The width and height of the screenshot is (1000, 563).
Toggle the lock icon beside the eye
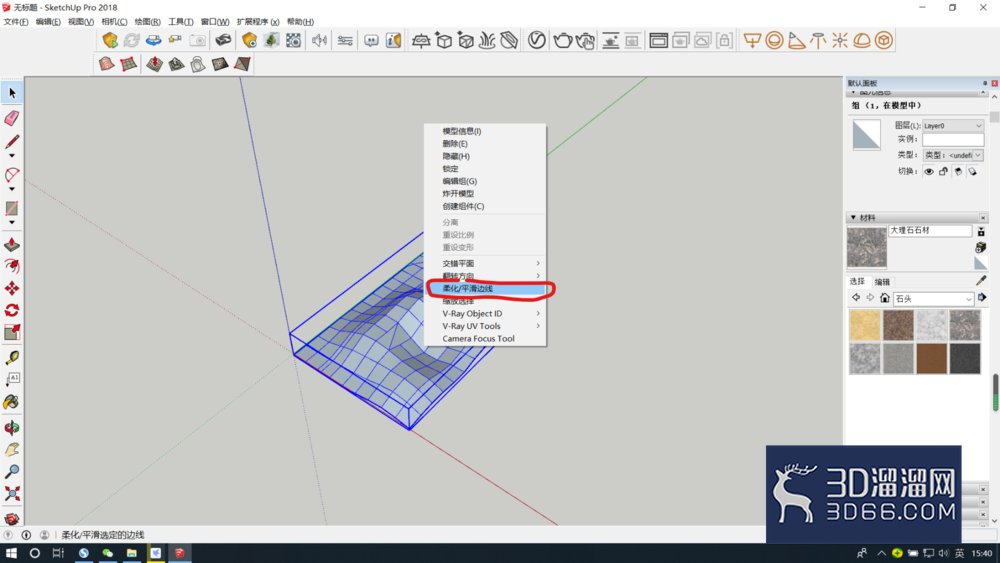[944, 172]
